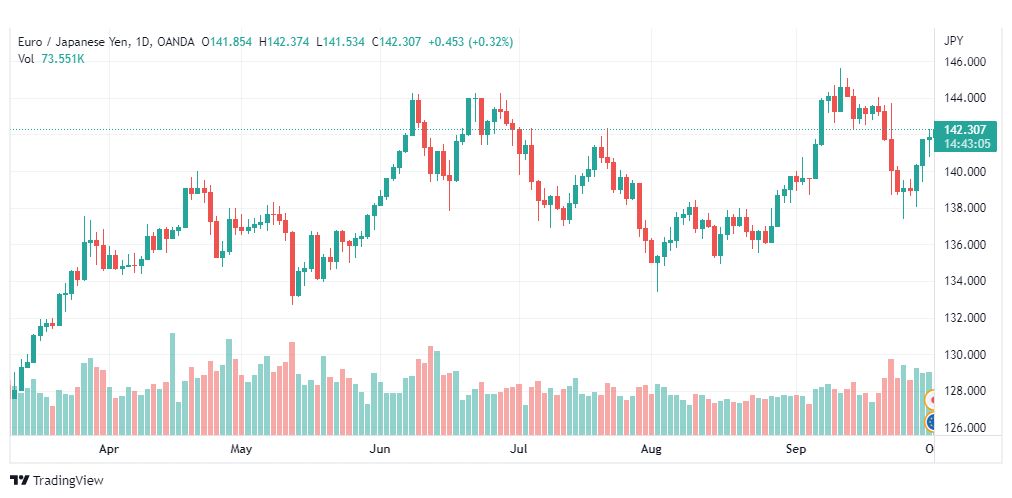Click the TradingView brand text link
Viewport: 1012px width, 498px height.
68,481
